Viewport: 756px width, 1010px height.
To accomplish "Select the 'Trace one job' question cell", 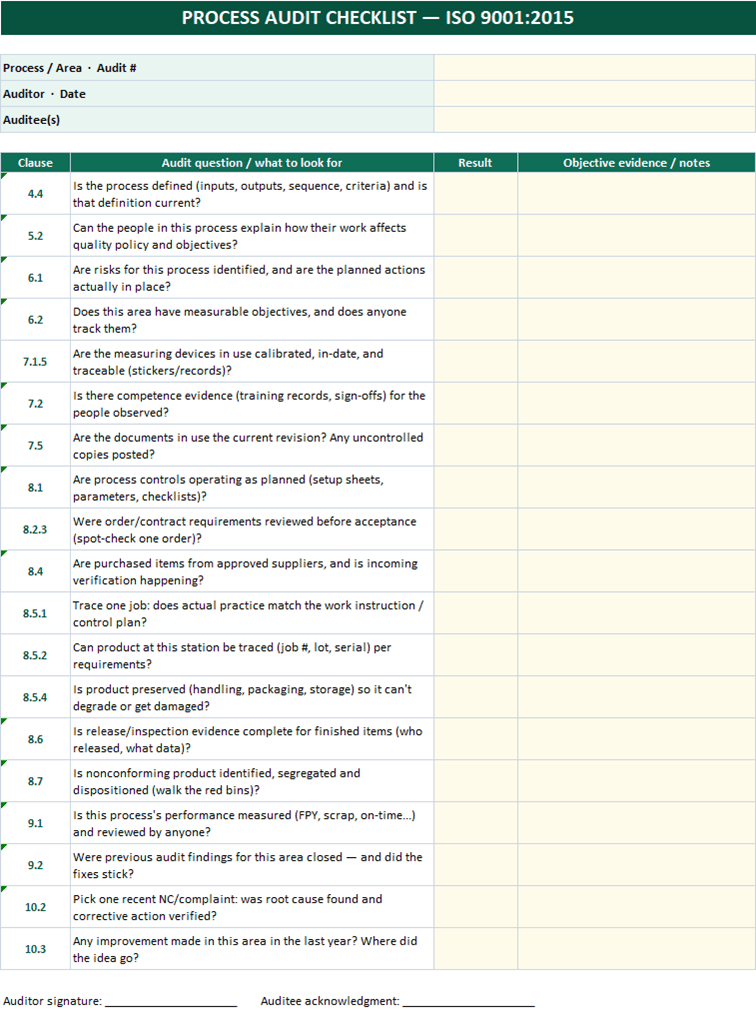I will point(252,613).
